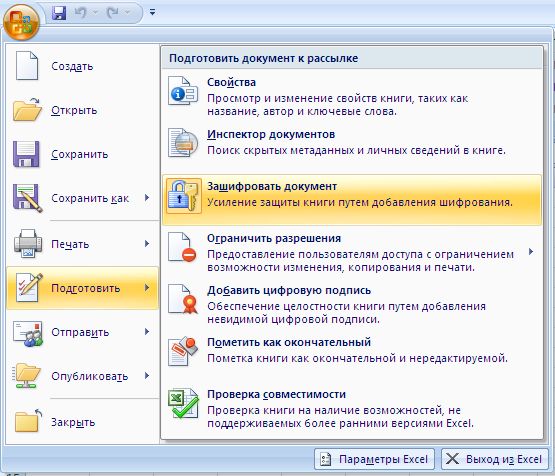The height and width of the screenshot is (476, 555).
Task: Click the digital signature ribbon icon
Action: pyautogui.click(x=183, y=299)
